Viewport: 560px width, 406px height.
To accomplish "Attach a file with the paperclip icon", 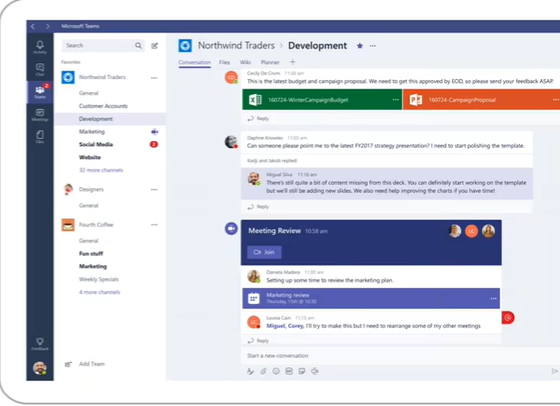I will point(263,371).
